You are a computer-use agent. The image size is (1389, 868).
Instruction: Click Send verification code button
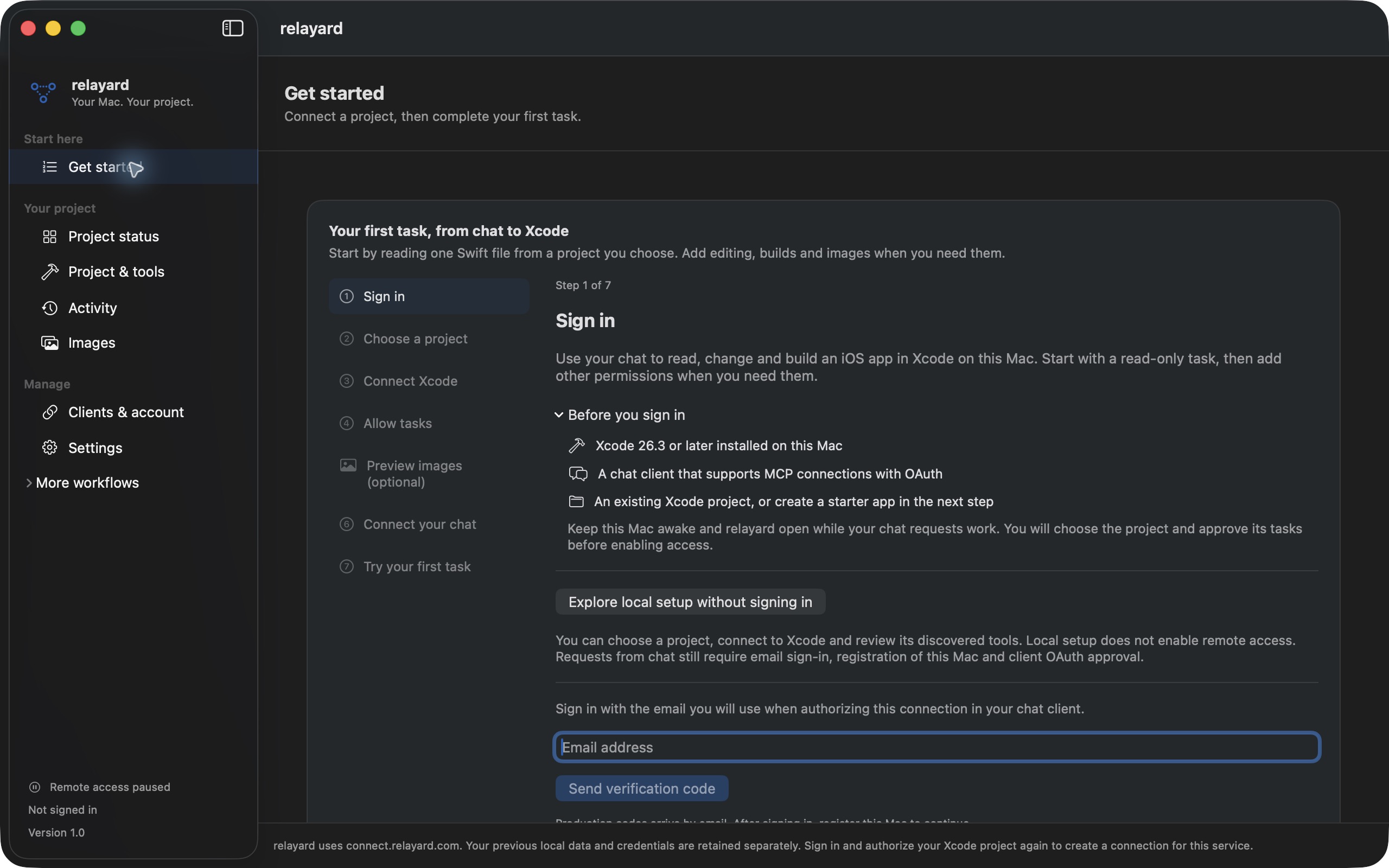[x=642, y=788]
